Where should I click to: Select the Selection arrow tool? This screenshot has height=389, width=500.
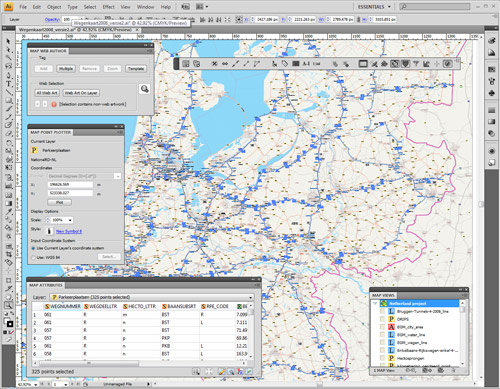coord(9,41)
